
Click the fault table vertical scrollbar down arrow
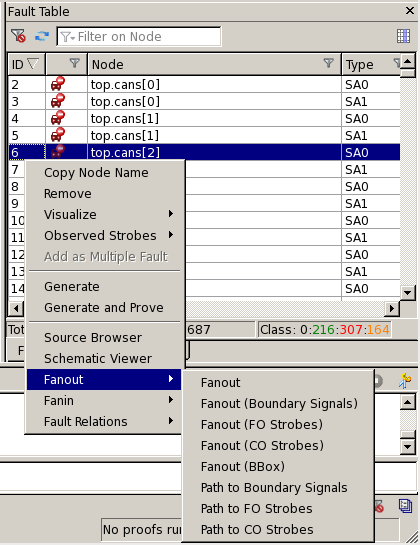407,292
